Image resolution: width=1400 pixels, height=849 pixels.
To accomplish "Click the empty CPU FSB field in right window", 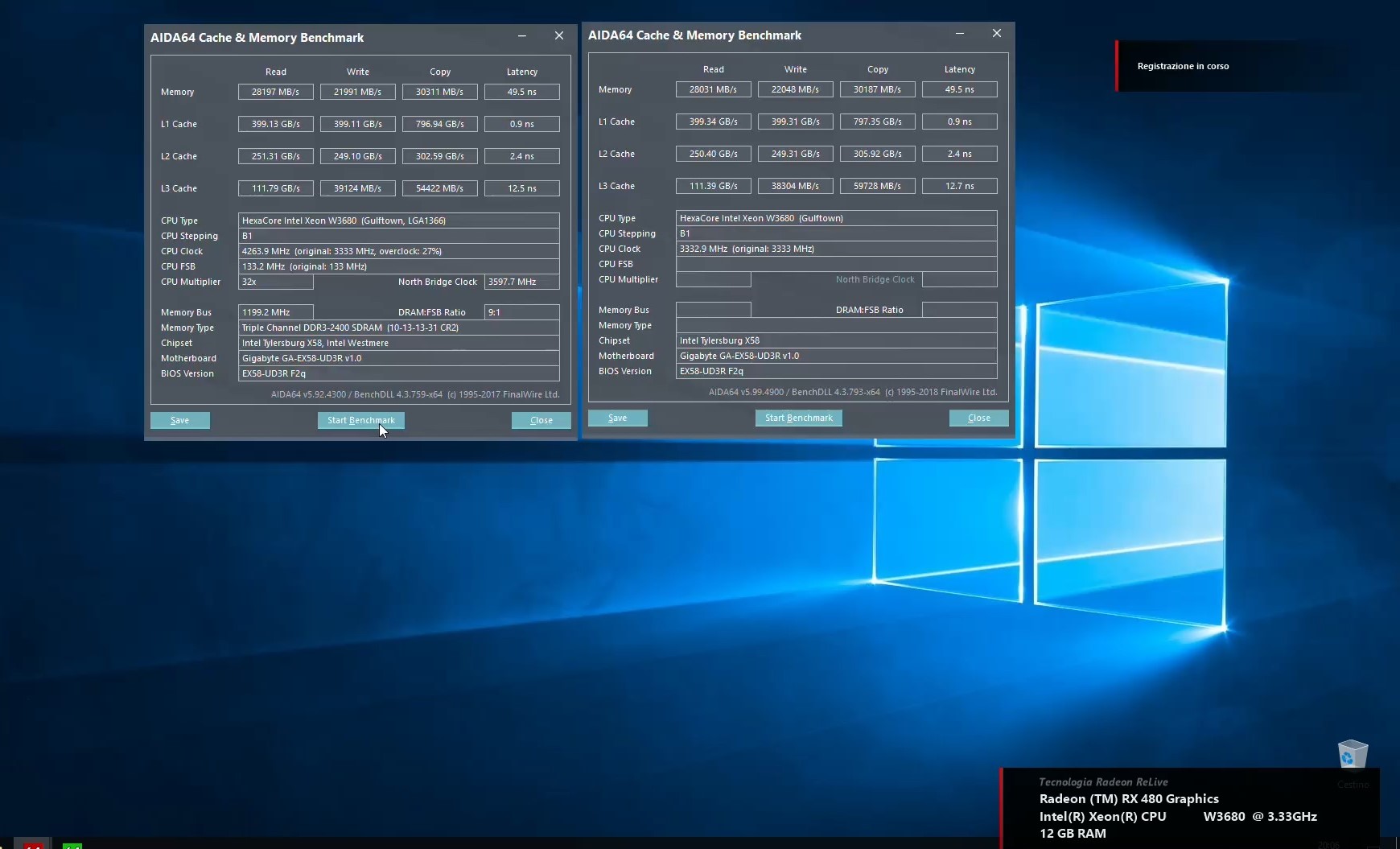I will click(837, 264).
